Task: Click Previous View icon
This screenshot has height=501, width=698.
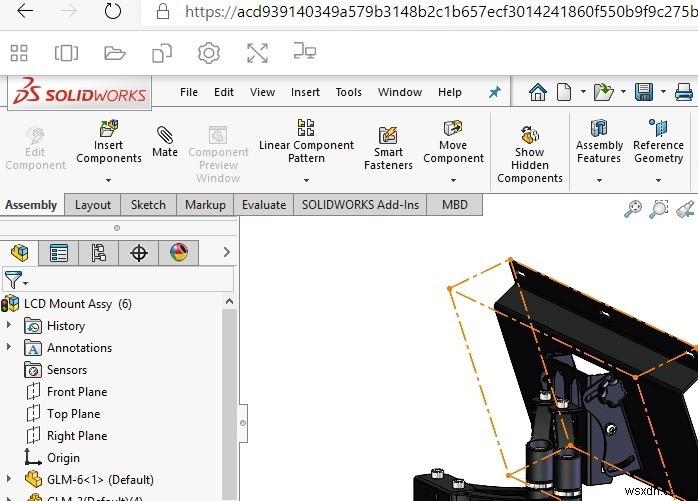Action: pos(685,209)
